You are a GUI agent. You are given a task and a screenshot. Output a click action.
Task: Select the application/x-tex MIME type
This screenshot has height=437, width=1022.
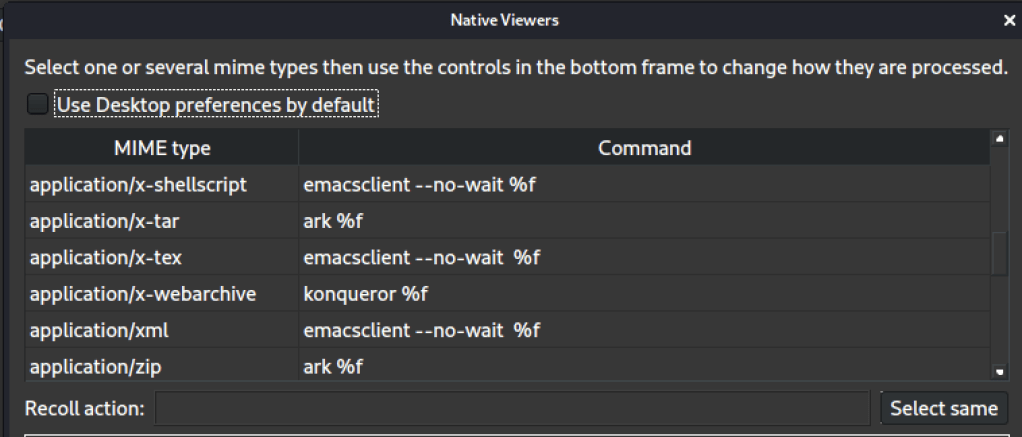coord(106,258)
